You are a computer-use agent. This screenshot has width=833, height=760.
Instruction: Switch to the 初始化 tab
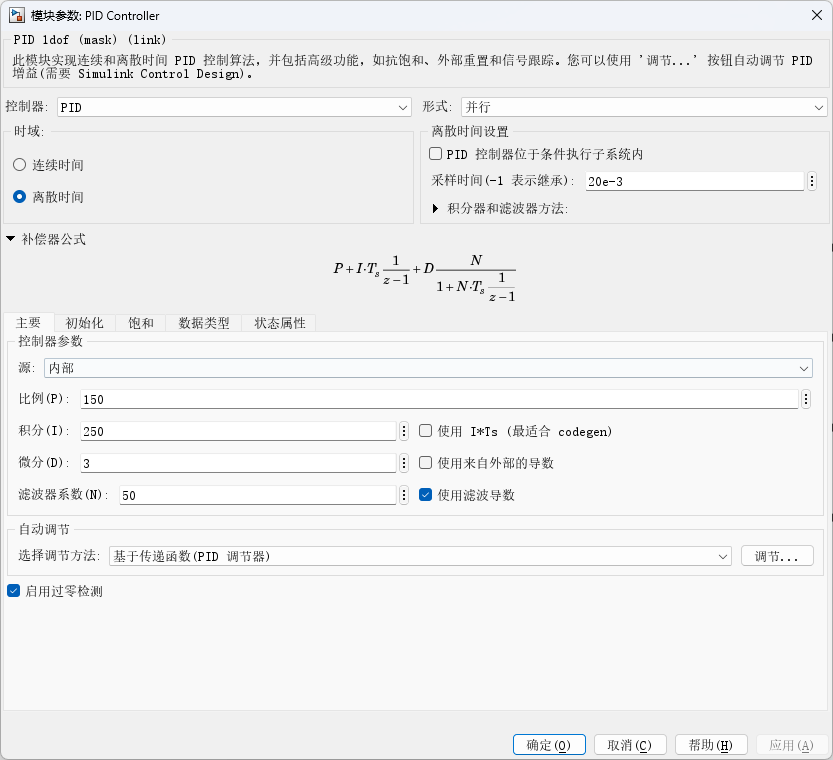point(84,323)
